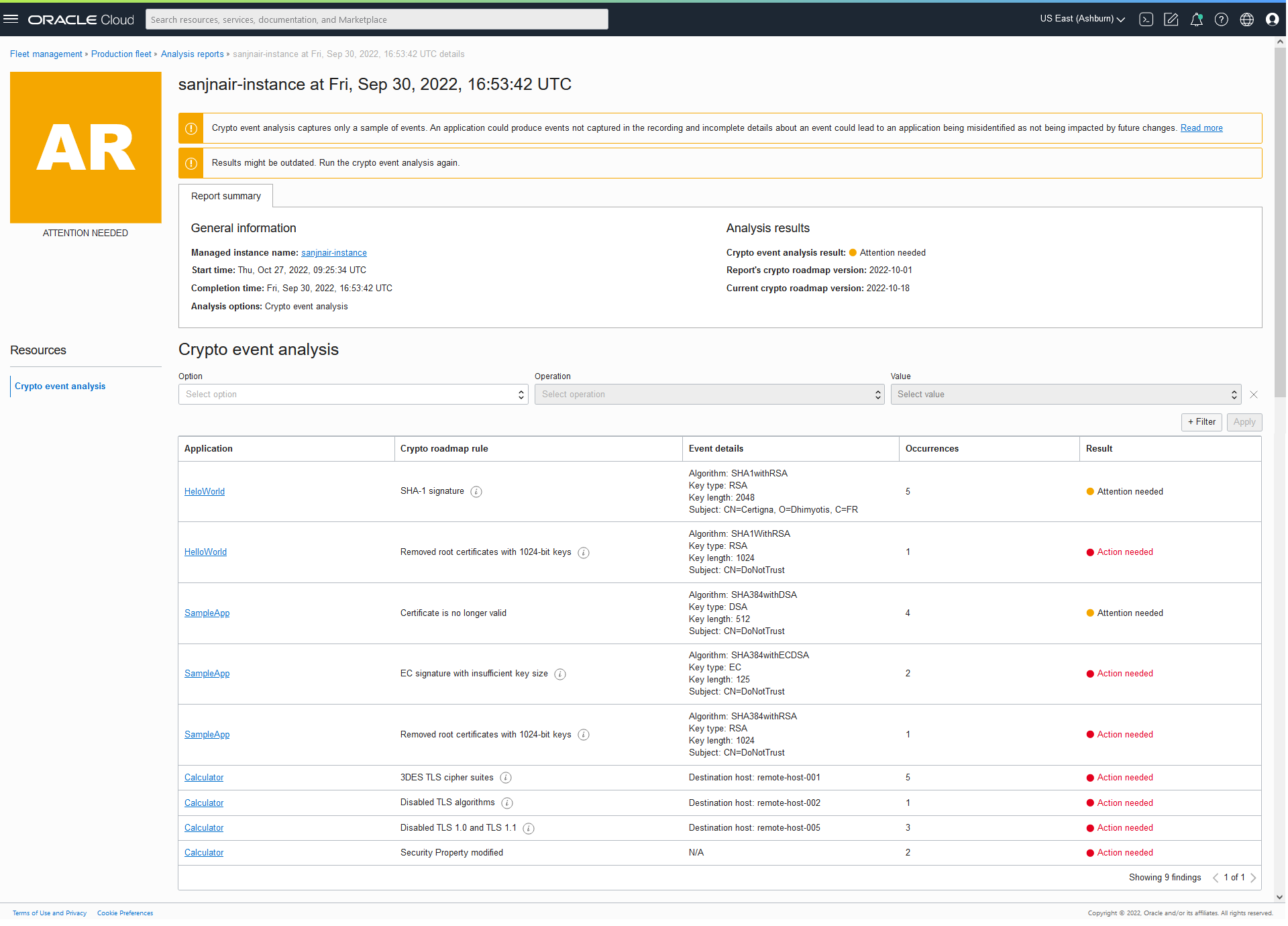This screenshot has height=926, width=1288.
Task: Switch to the Report summary tab
Action: tap(225, 195)
